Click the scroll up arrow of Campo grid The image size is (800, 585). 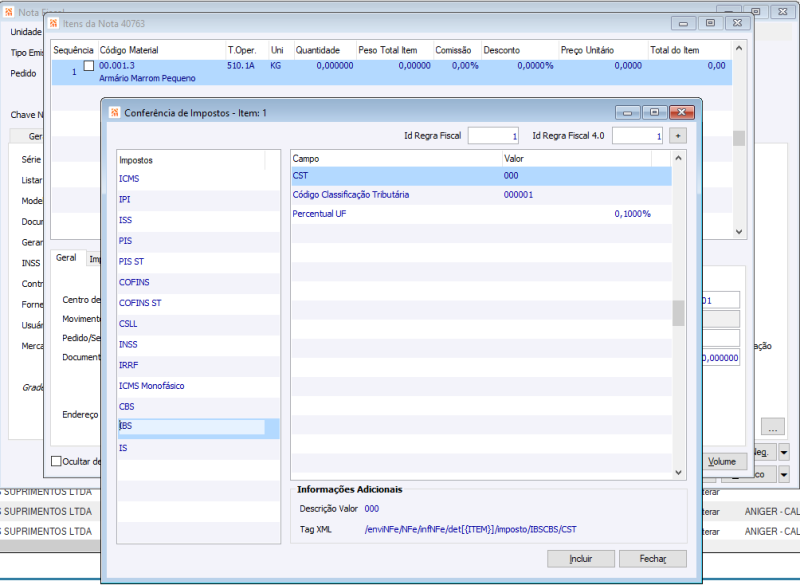(x=678, y=158)
